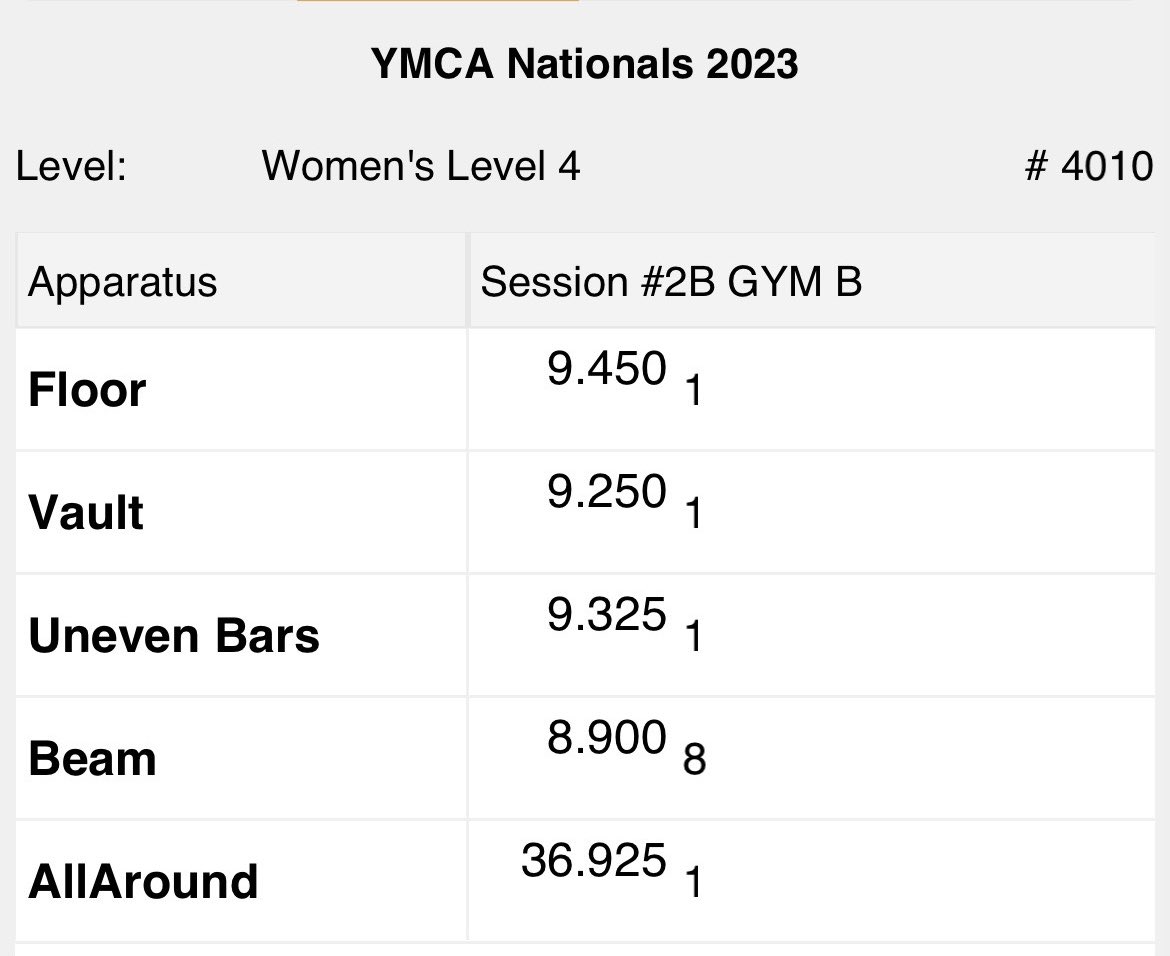Viewport: 1170px width, 956px height.
Task: Click the AllAround placement rank 1
Action: tap(694, 882)
